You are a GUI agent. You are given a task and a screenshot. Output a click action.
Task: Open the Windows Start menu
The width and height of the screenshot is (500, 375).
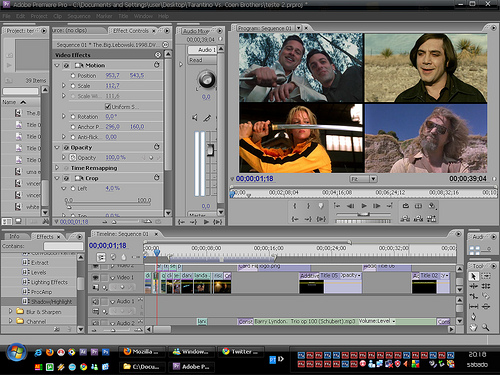pos(16,352)
